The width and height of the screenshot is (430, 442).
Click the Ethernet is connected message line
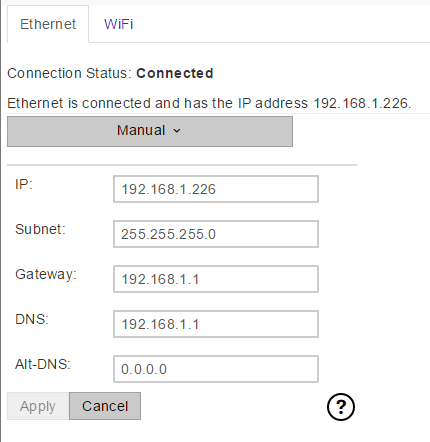[209, 103]
